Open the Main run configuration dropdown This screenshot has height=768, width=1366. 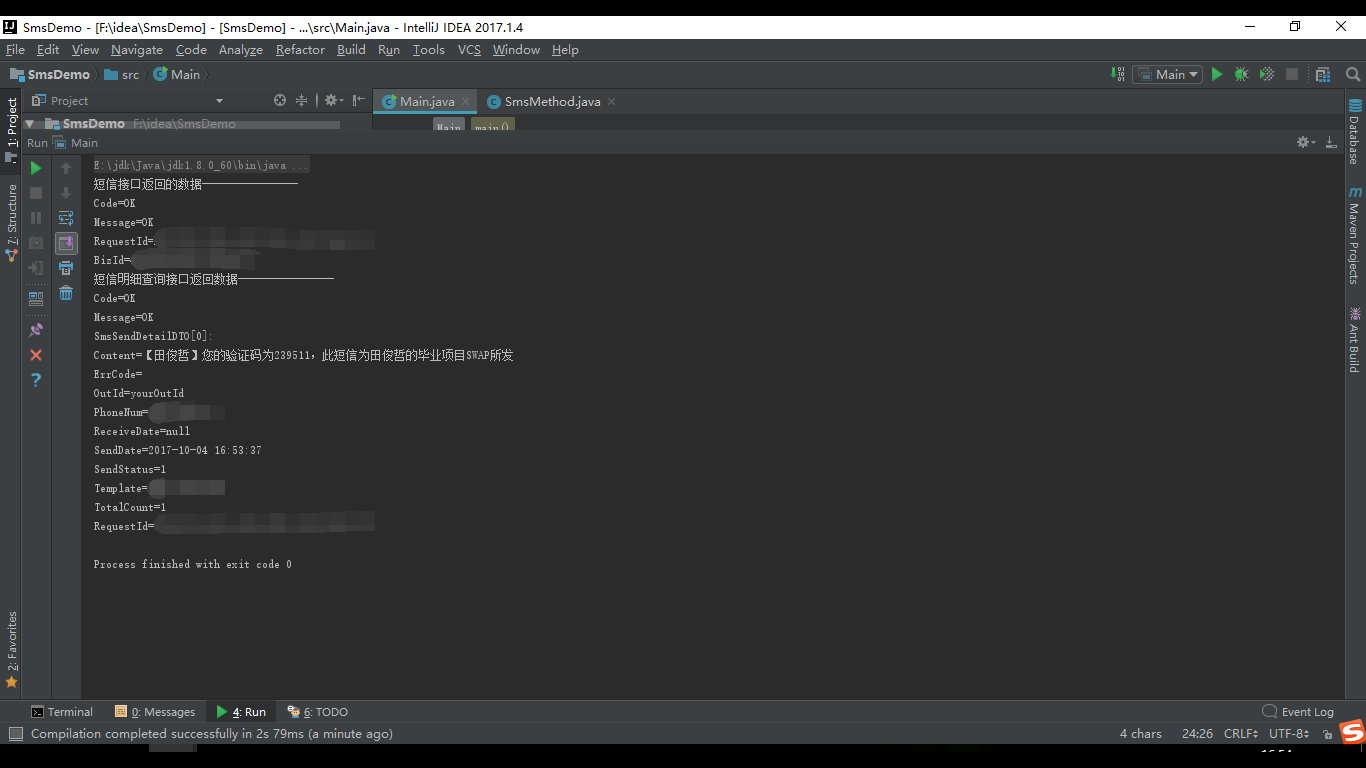[x=1167, y=74]
